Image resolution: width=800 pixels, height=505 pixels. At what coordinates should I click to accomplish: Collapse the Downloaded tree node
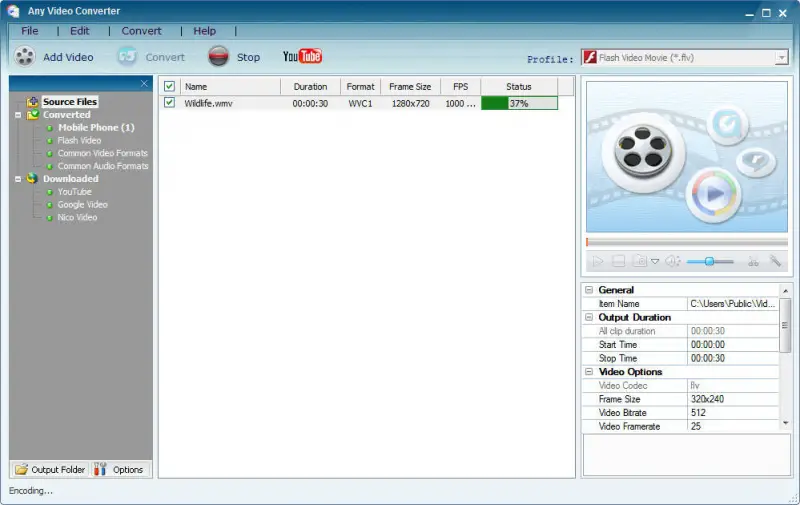click(x=18, y=179)
